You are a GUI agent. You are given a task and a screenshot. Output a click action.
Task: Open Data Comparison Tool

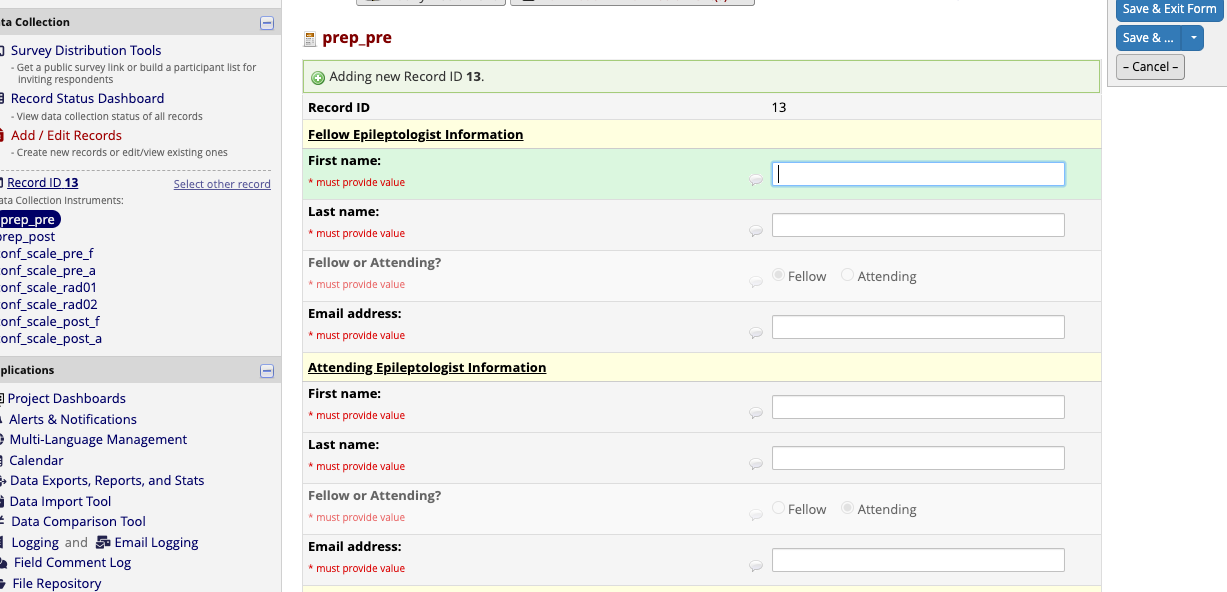[78, 521]
